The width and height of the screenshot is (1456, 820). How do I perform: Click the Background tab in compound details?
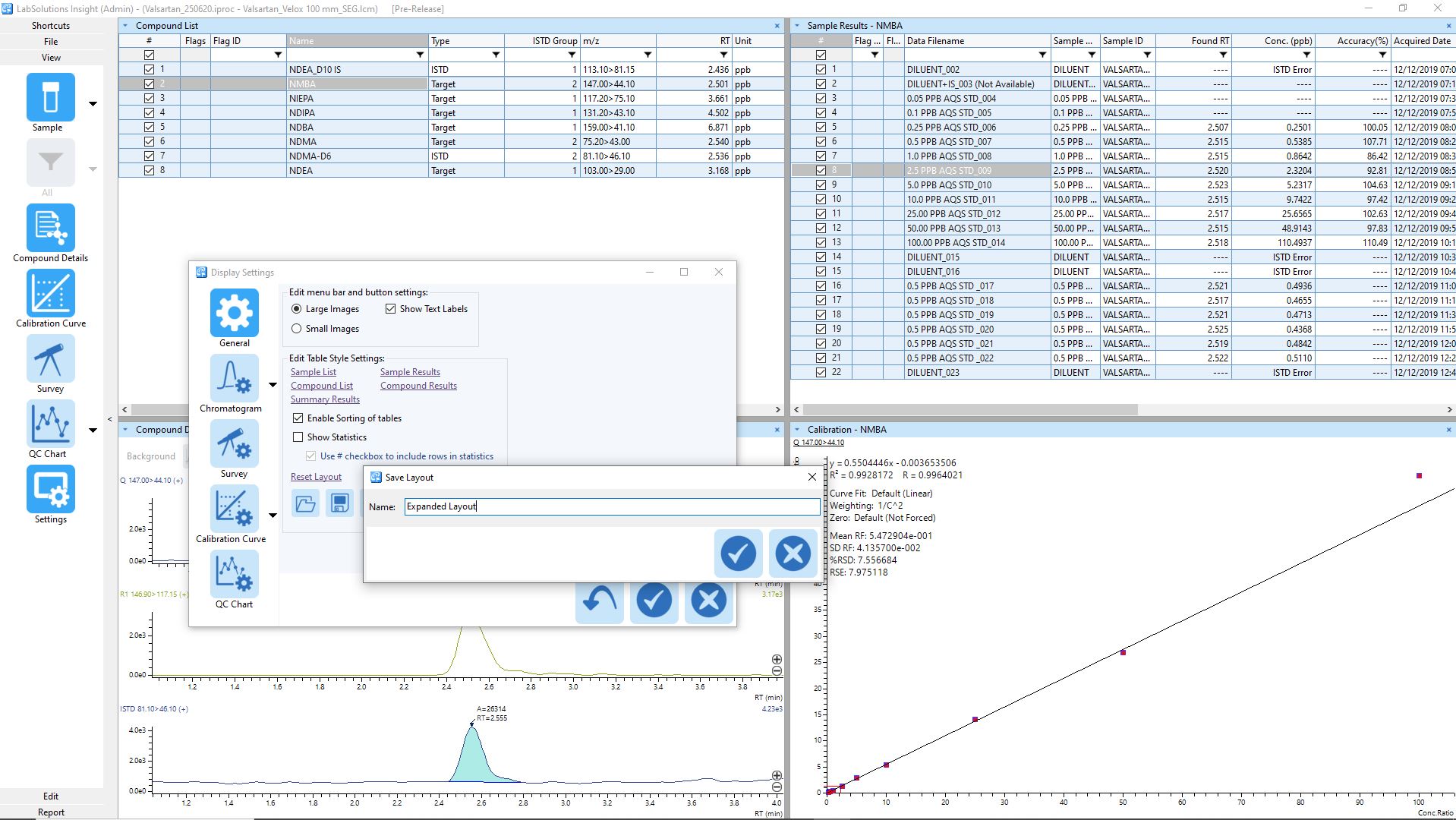pos(151,456)
